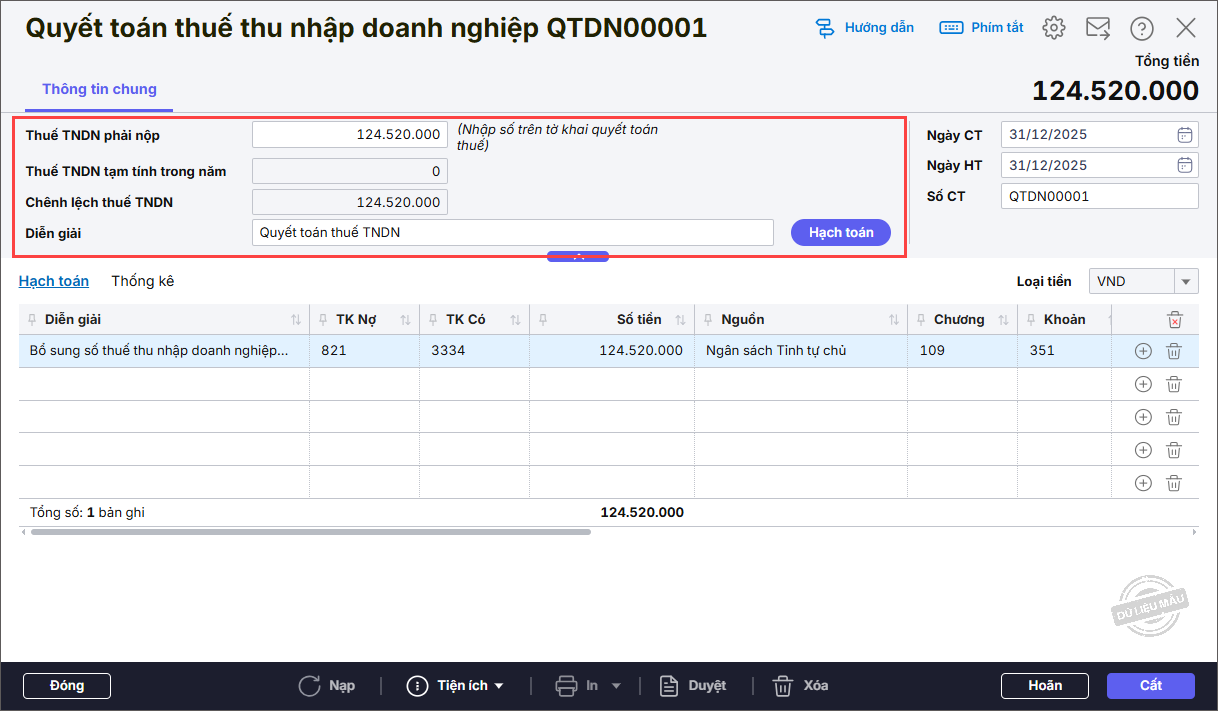
Task: Delete the first row with trash icon
Action: 1174,351
